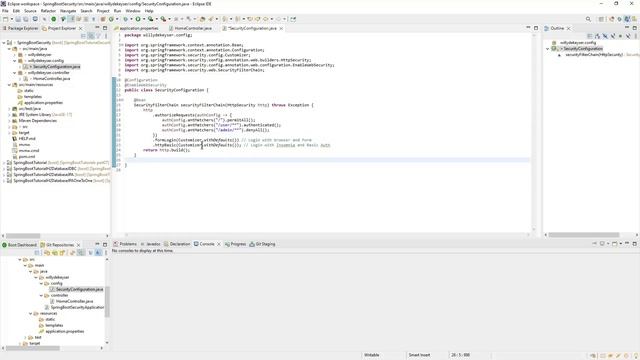
Task: Click Smart Insert in status bar
Action: [x=419, y=355]
